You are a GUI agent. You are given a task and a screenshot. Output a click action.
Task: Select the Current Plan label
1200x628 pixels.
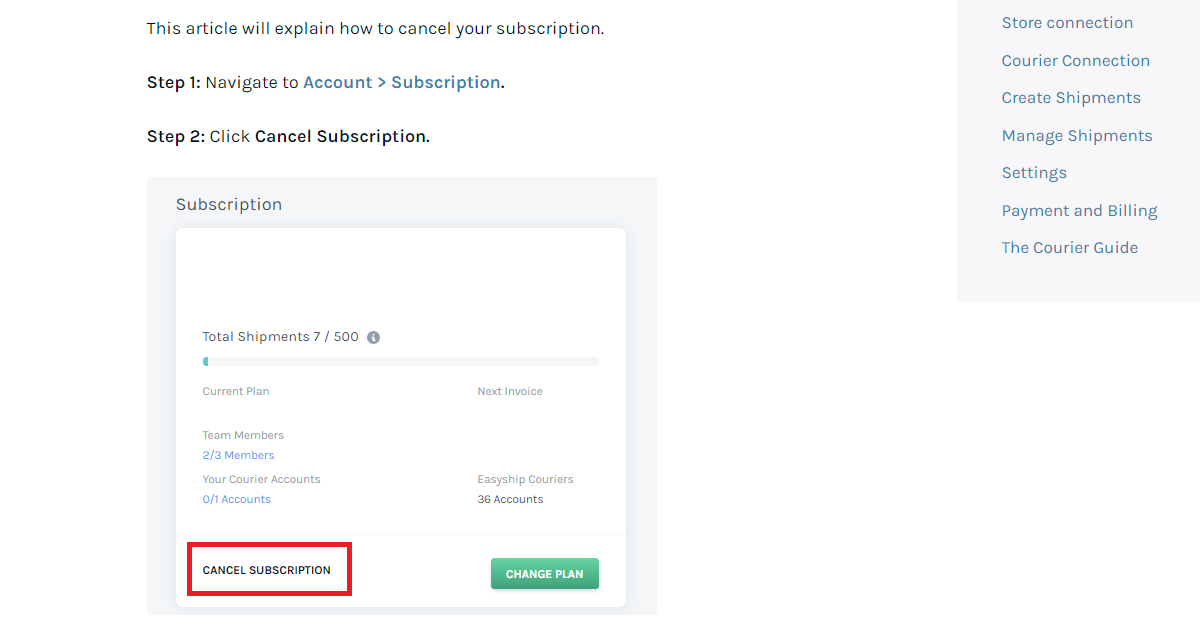click(x=236, y=391)
